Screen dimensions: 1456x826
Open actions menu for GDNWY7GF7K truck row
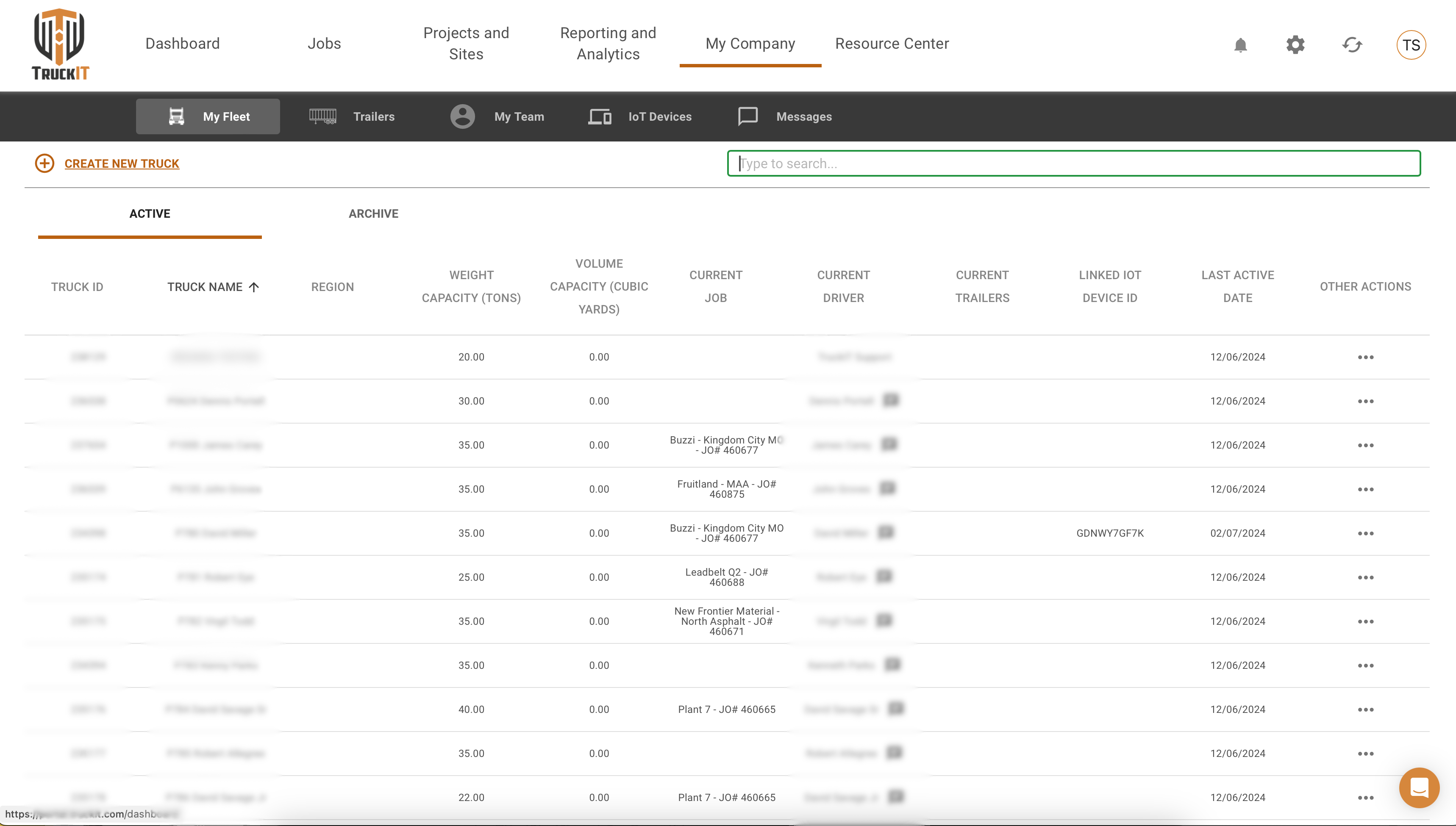pyautogui.click(x=1365, y=533)
